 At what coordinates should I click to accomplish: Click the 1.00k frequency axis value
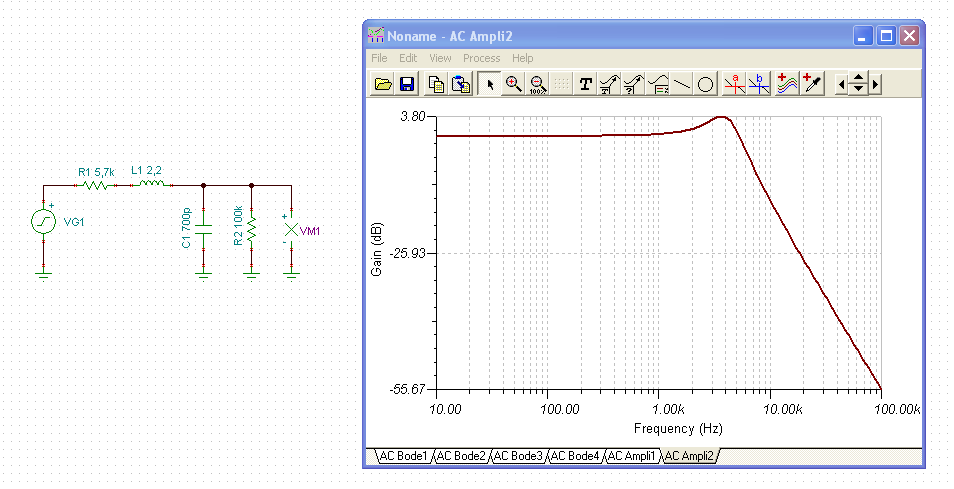[668, 409]
